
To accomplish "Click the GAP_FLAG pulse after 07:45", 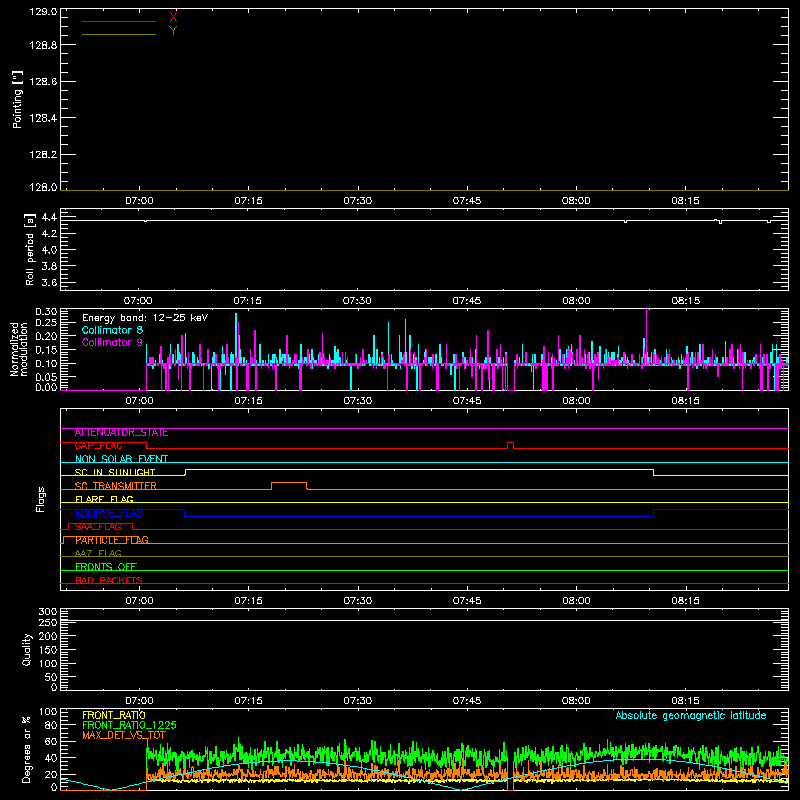I will point(511,445).
